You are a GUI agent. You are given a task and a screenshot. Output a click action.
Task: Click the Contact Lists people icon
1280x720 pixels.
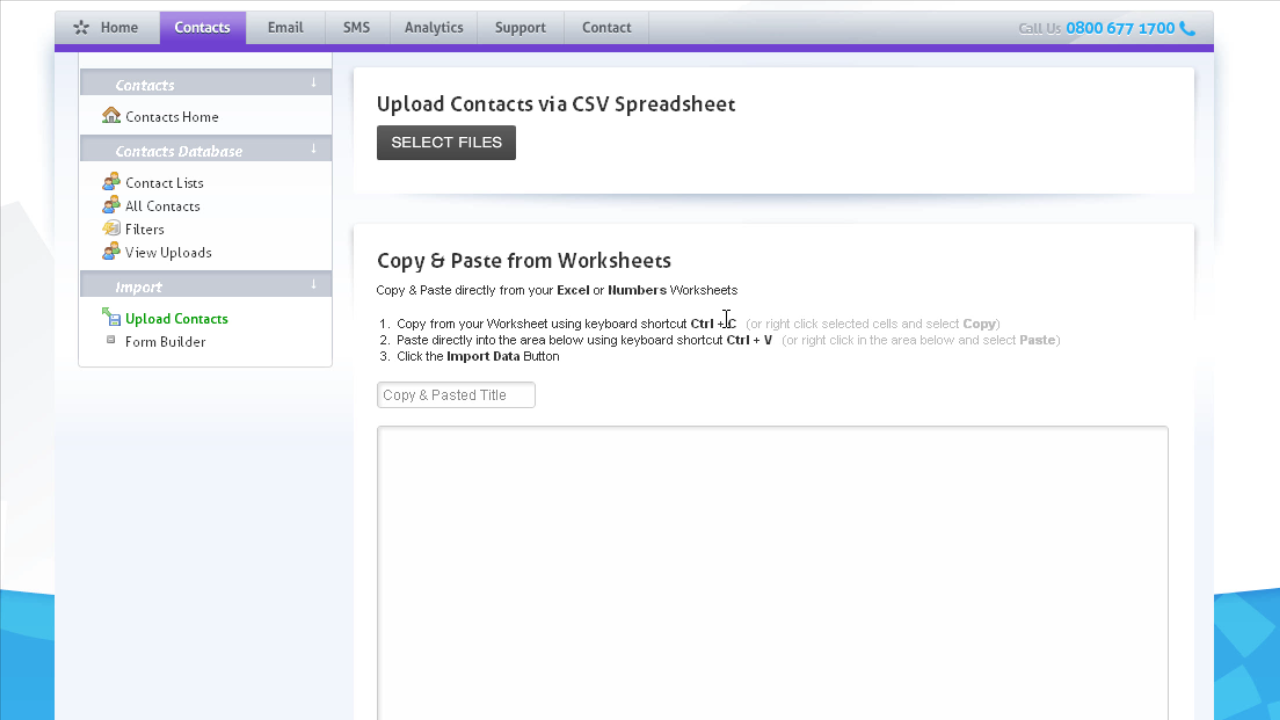click(111, 182)
